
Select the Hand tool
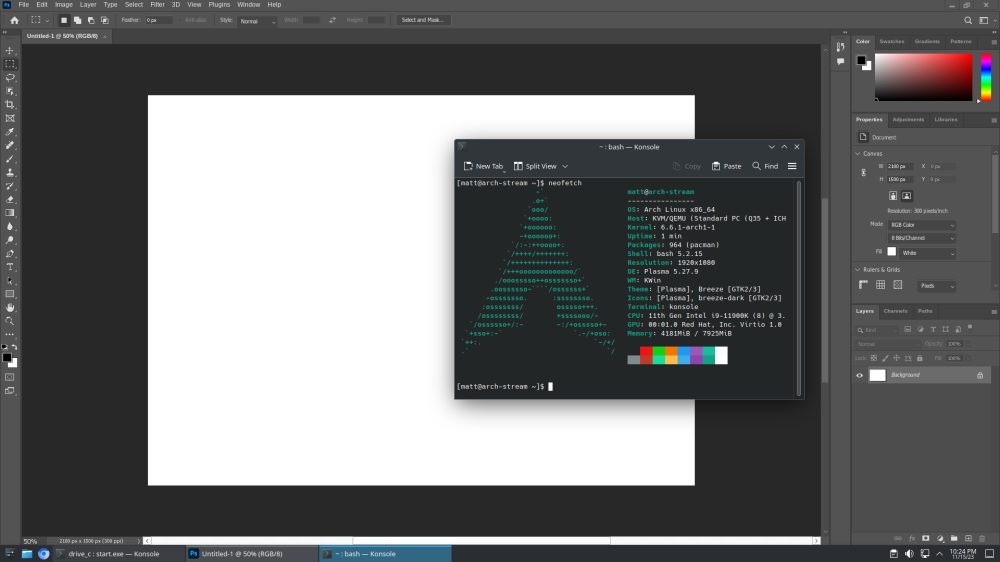10,308
